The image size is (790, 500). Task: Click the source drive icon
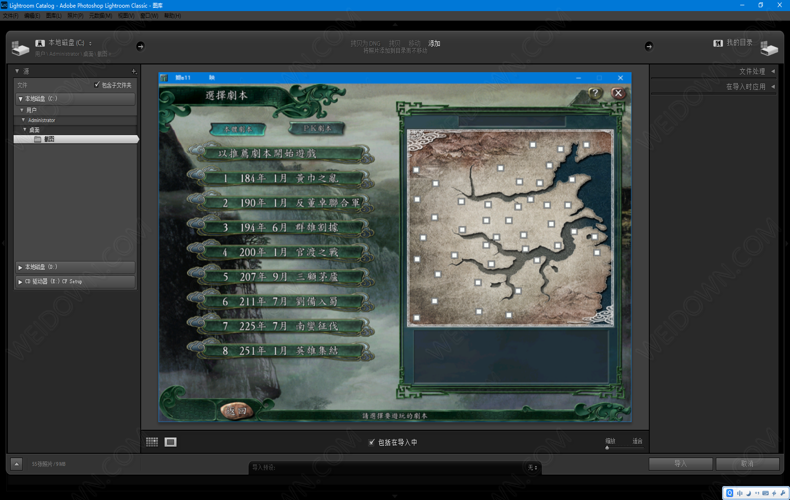point(21,47)
